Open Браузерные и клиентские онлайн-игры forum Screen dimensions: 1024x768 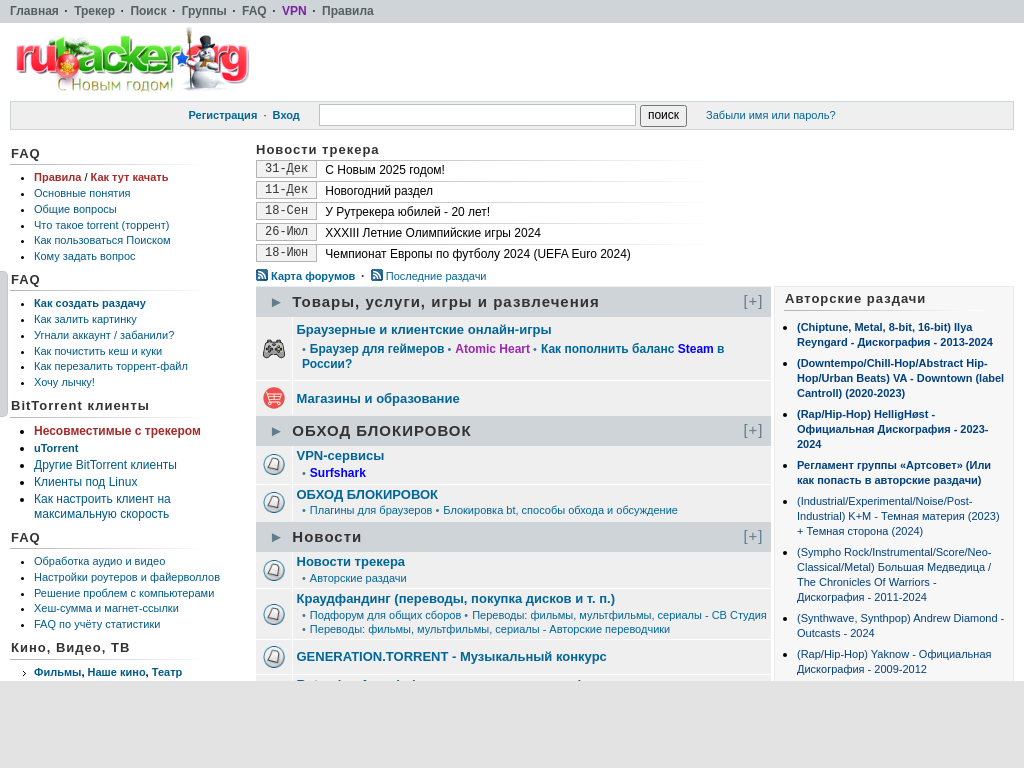click(424, 330)
